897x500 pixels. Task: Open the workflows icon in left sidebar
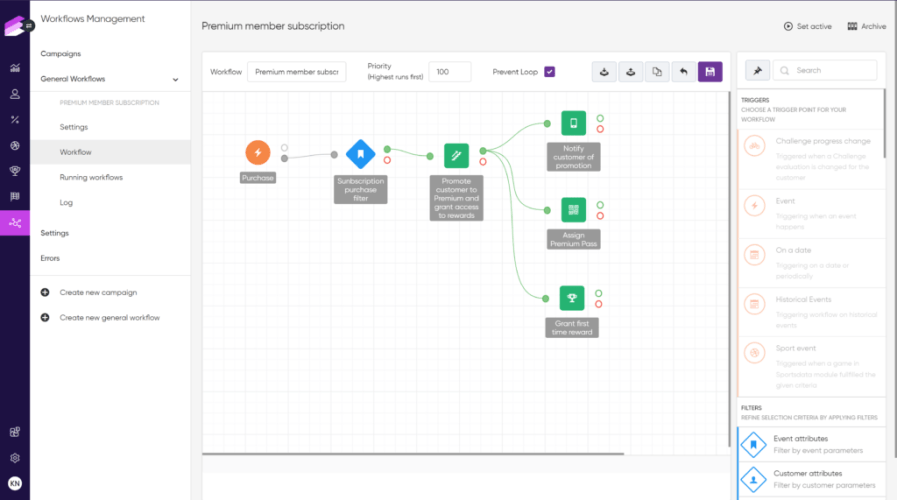pos(14,223)
